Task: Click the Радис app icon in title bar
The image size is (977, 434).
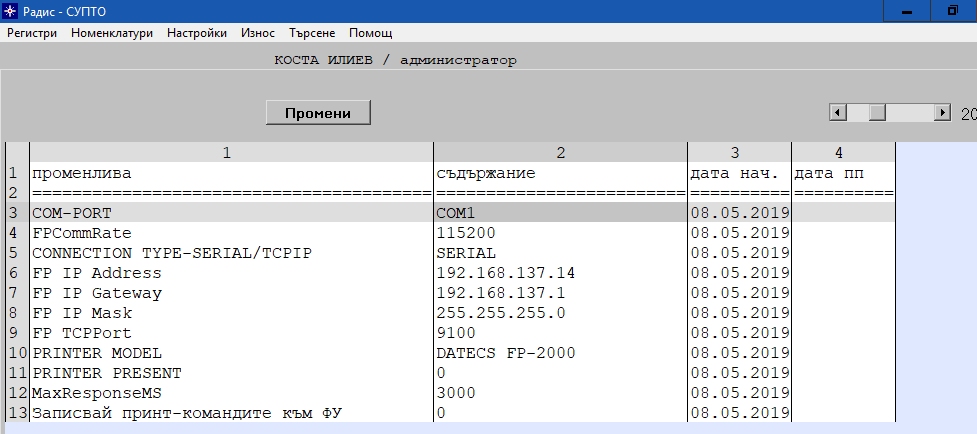Action: (11, 11)
